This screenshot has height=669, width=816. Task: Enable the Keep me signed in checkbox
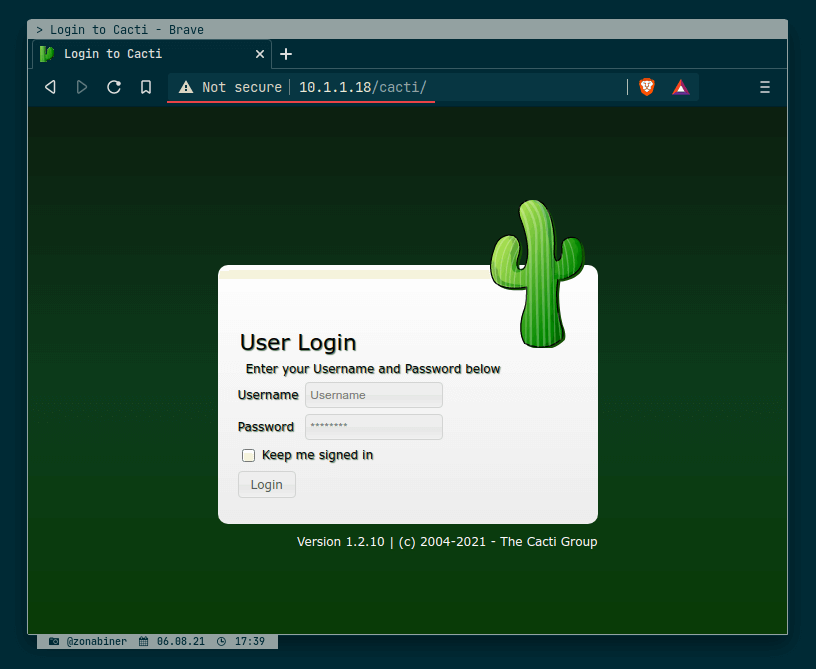click(x=248, y=455)
